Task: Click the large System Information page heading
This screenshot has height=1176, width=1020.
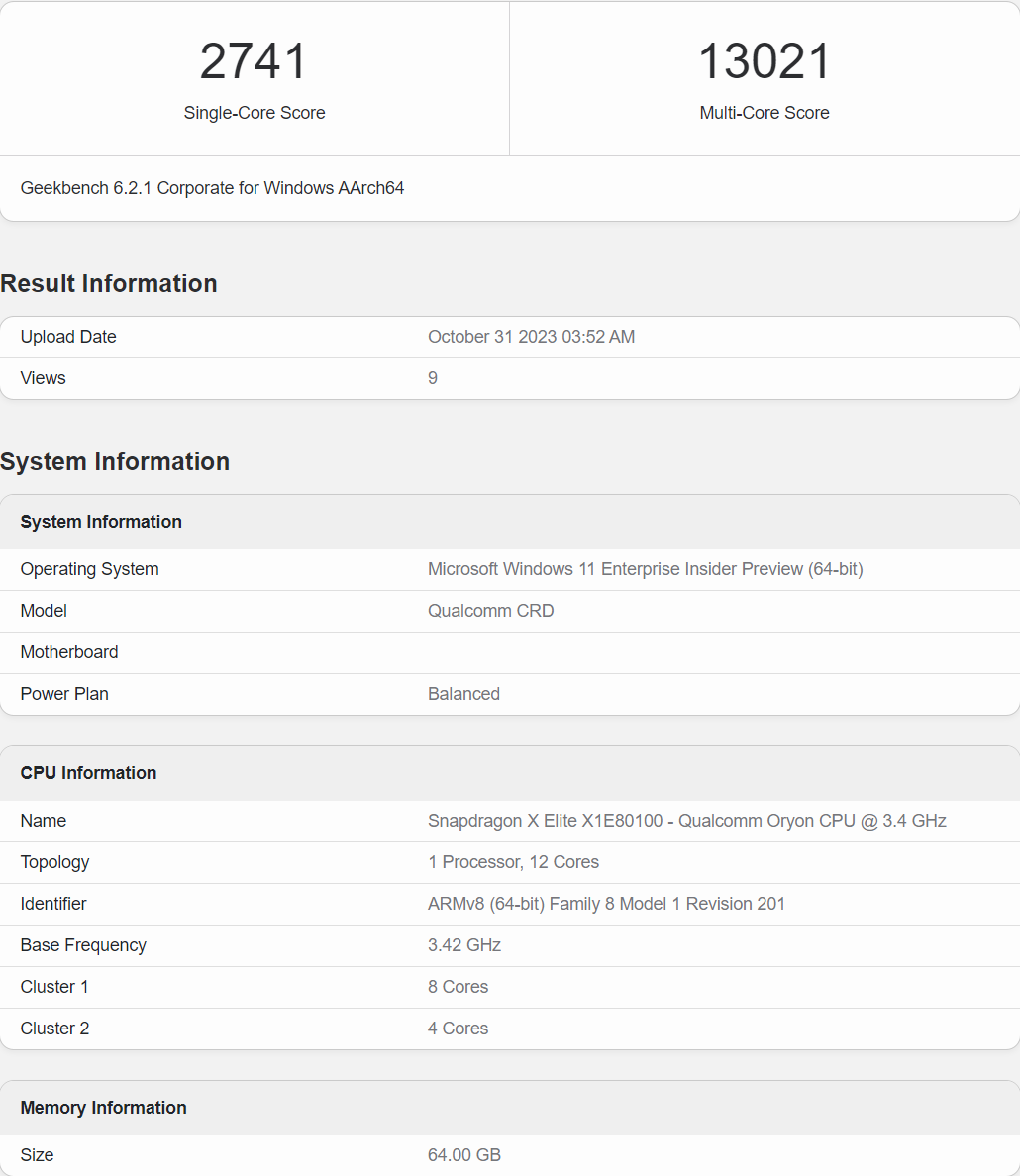Action: [x=115, y=461]
